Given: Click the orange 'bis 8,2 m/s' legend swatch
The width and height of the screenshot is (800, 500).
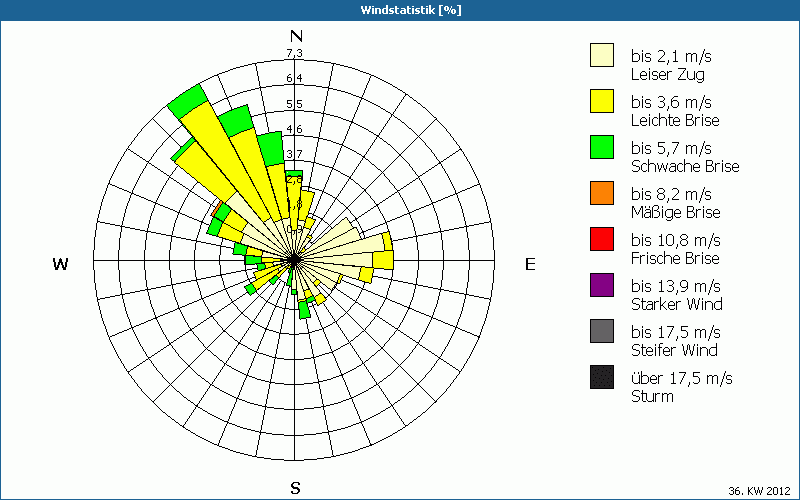Looking at the screenshot, I should click(x=602, y=193).
